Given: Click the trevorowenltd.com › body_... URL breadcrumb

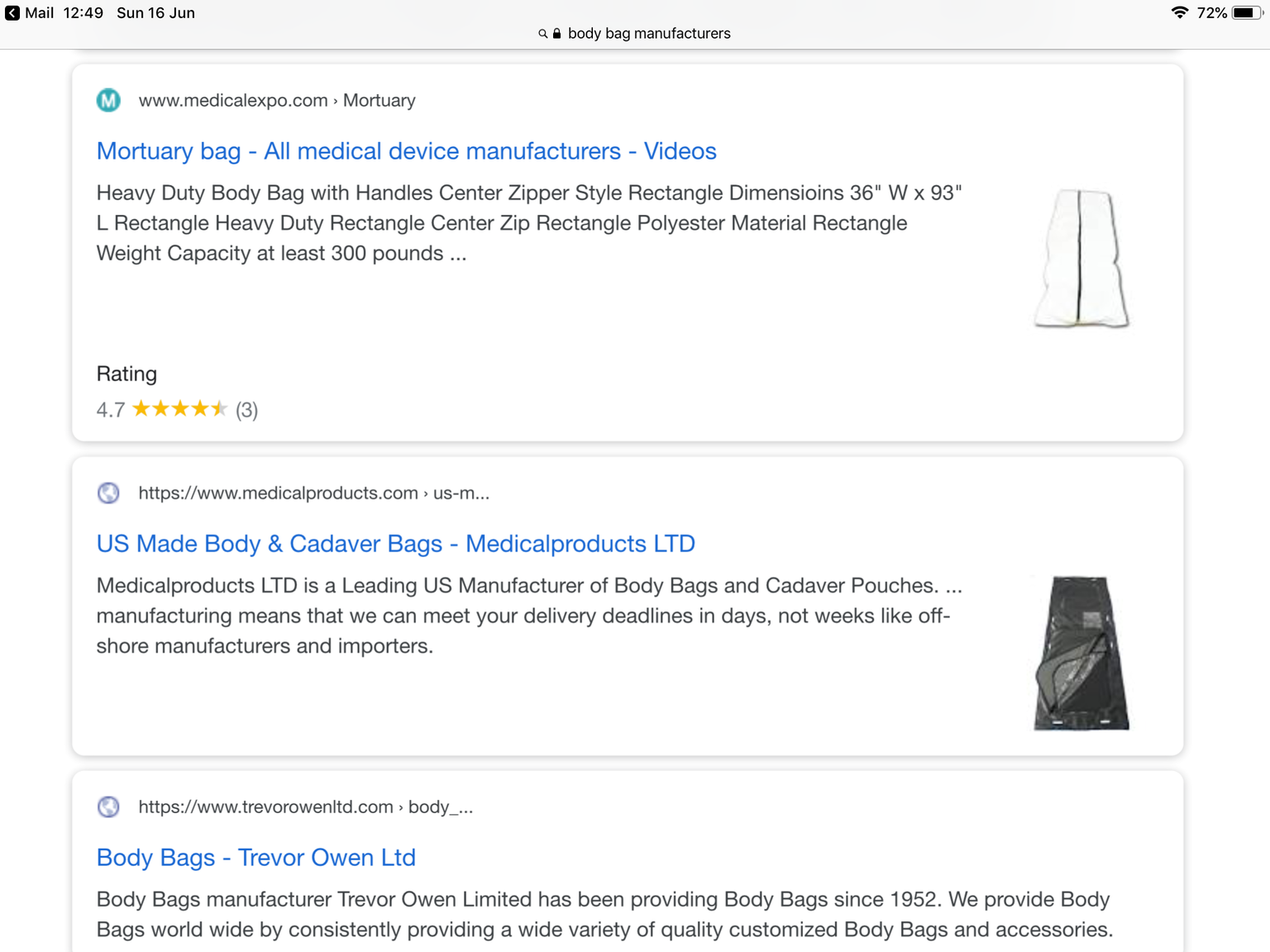Looking at the screenshot, I should pyautogui.click(x=305, y=807).
